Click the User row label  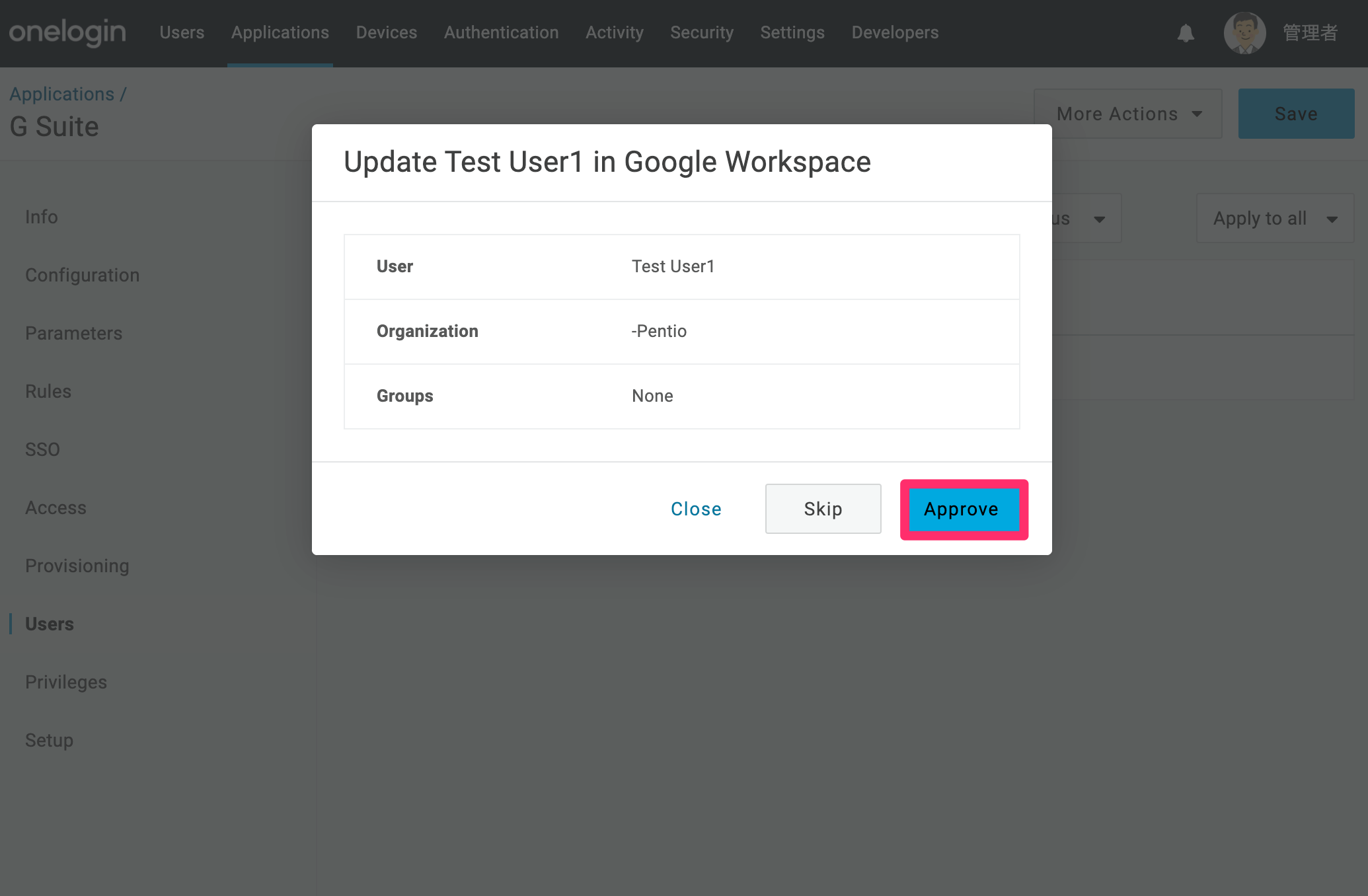point(395,266)
